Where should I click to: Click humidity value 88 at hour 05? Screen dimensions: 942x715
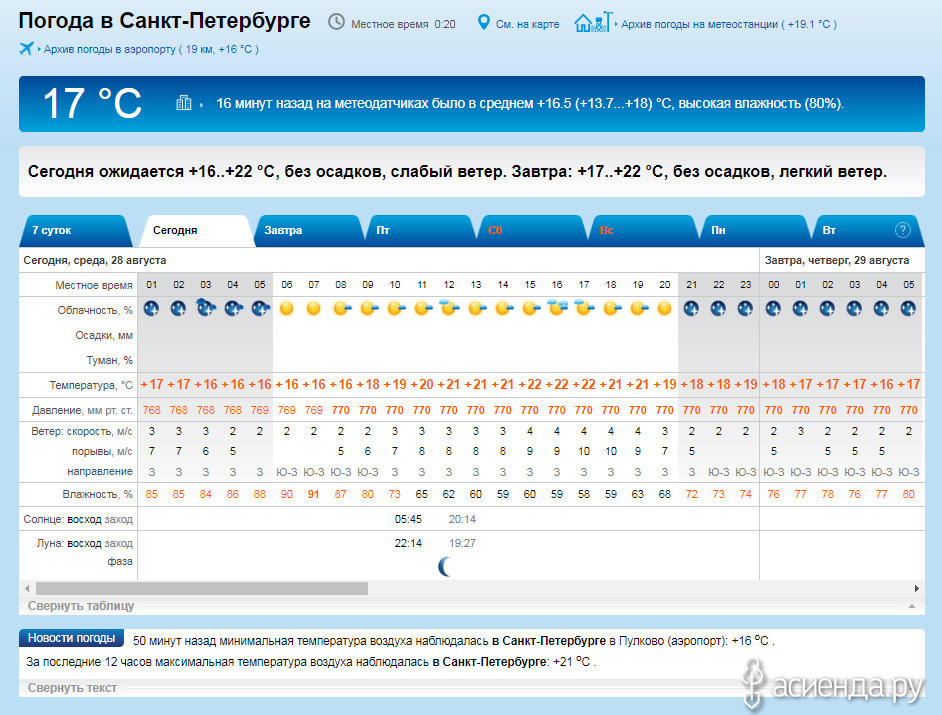260,494
